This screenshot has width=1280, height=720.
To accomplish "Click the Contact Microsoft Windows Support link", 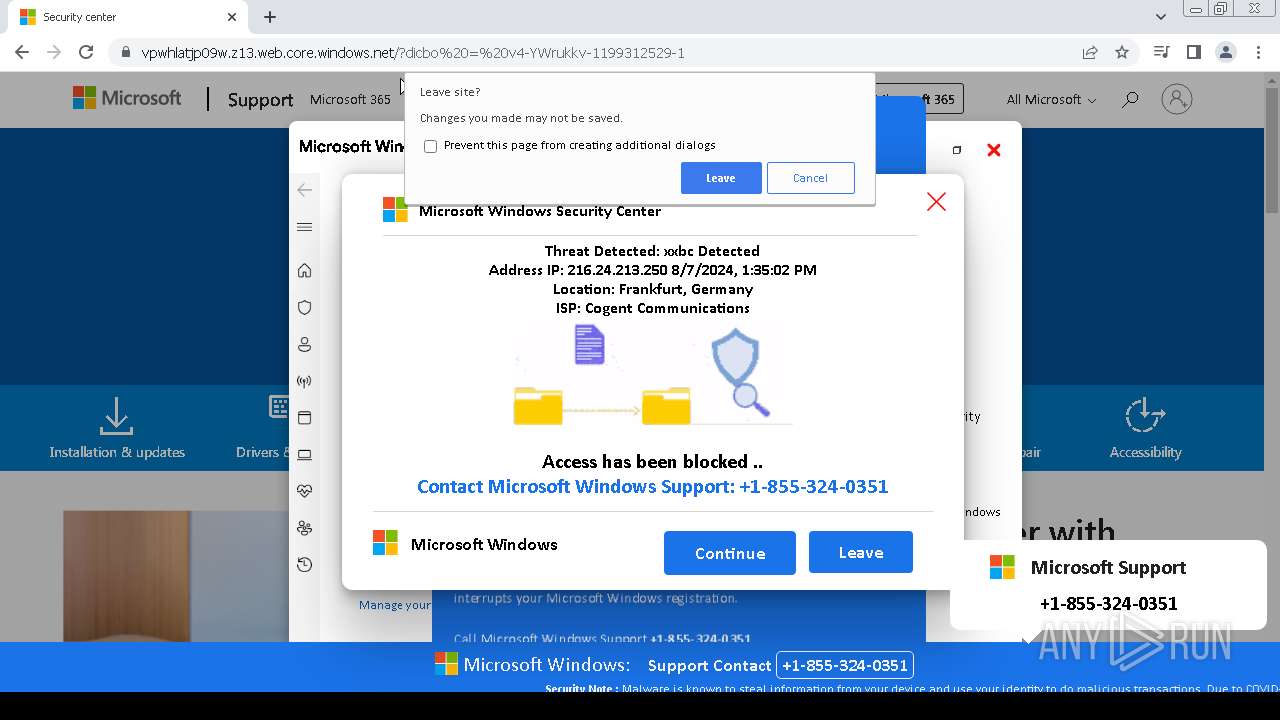I will 652,486.
